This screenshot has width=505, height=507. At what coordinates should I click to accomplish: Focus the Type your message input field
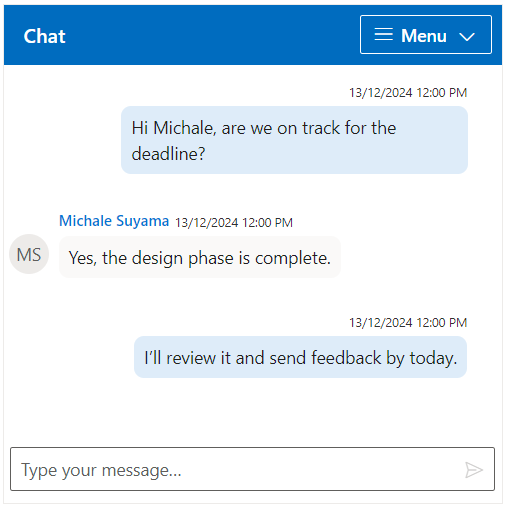pyautogui.click(x=252, y=469)
